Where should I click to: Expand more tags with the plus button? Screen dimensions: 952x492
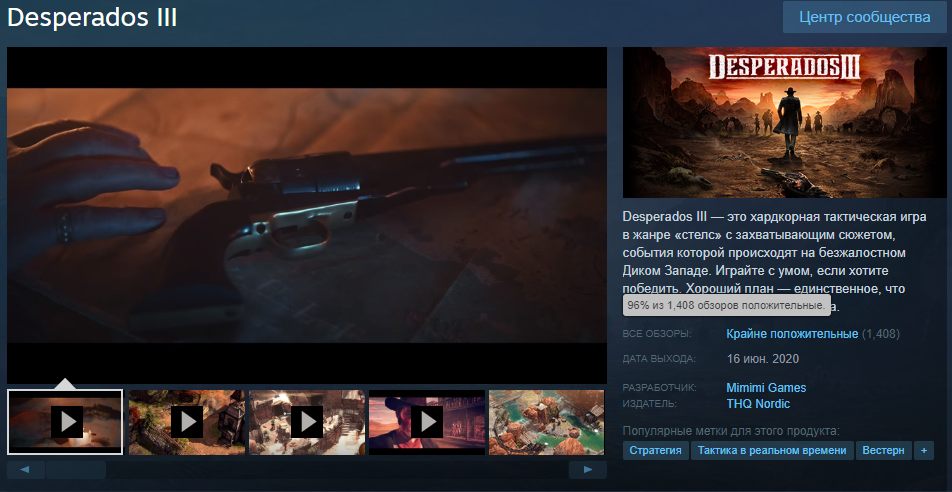coord(923,451)
